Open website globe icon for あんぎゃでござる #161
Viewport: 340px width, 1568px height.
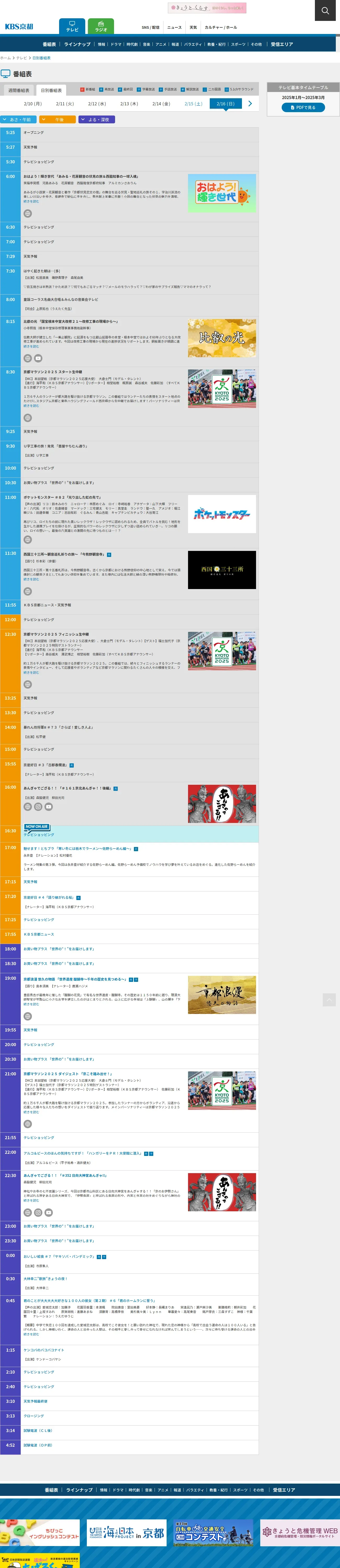[x=27, y=806]
